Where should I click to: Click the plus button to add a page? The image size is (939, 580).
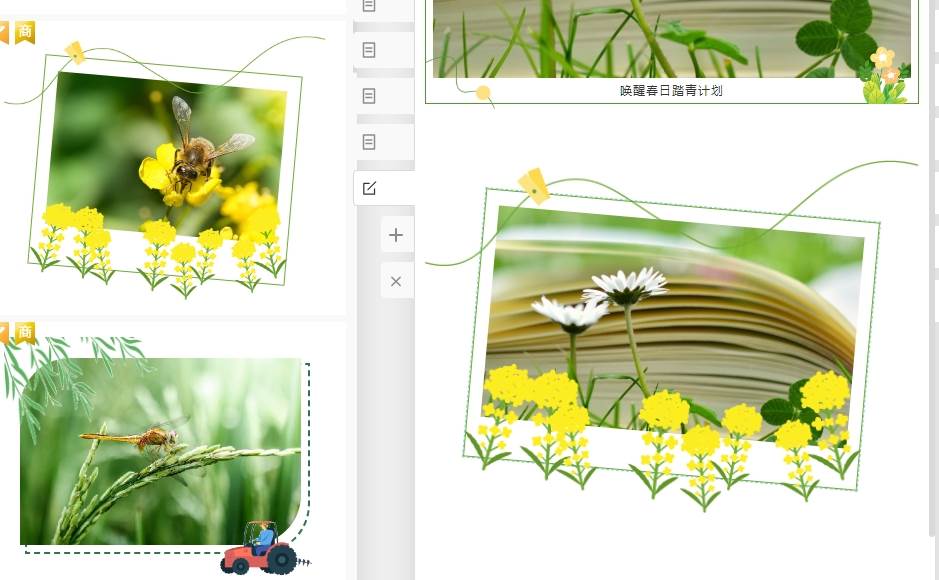click(x=396, y=235)
